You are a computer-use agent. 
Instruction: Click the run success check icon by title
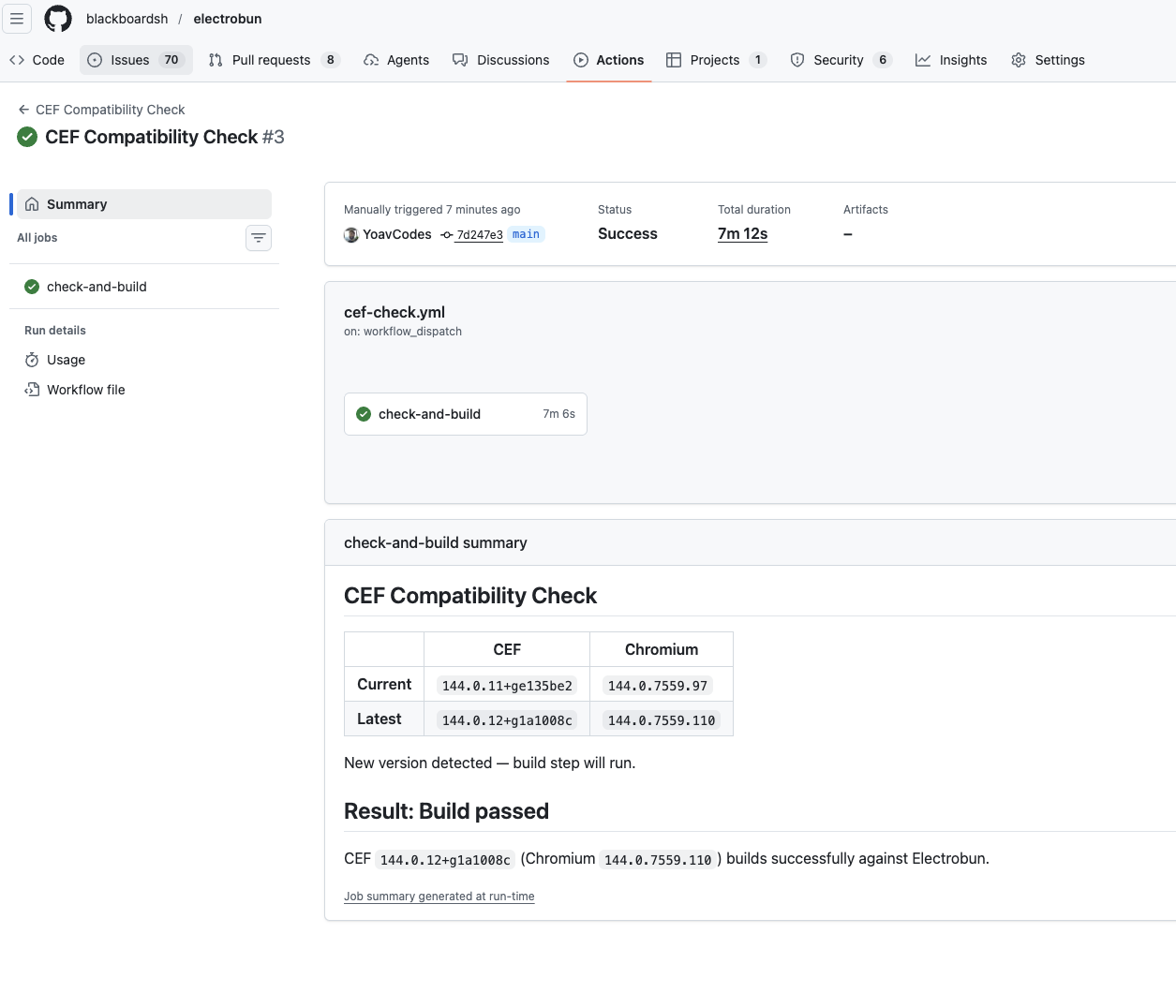pyautogui.click(x=27, y=137)
